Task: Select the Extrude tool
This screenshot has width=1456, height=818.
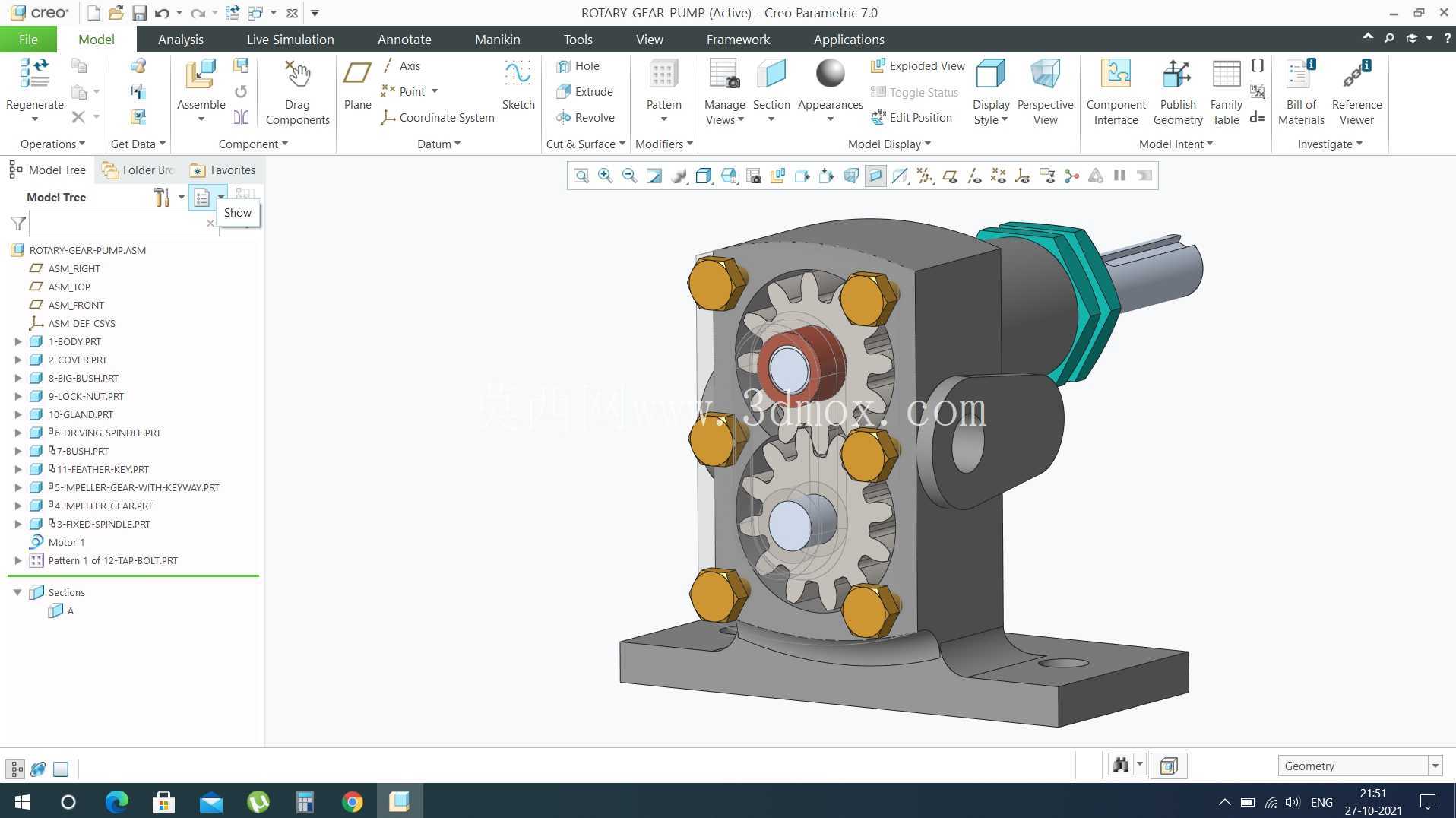Action: 584,92
